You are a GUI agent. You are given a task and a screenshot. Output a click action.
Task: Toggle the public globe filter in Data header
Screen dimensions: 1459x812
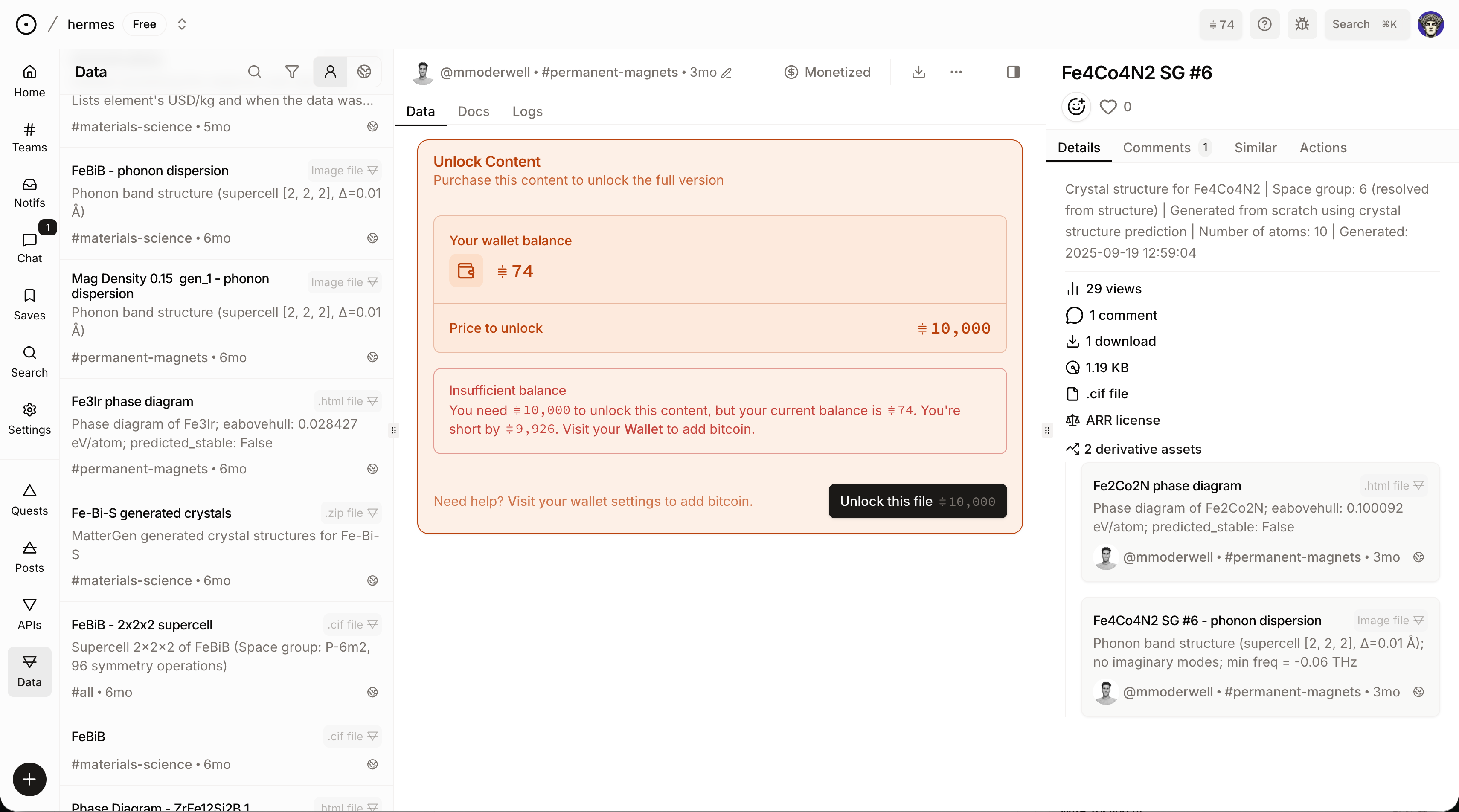pos(364,72)
